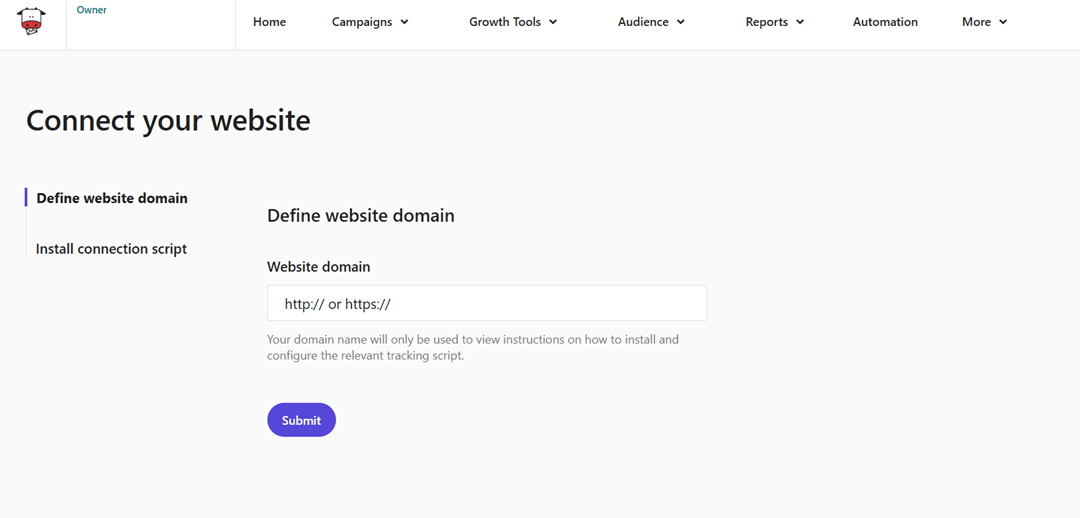The image size is (1080, 518).
Task: Open the Home menu item
Action: point(269,22)
